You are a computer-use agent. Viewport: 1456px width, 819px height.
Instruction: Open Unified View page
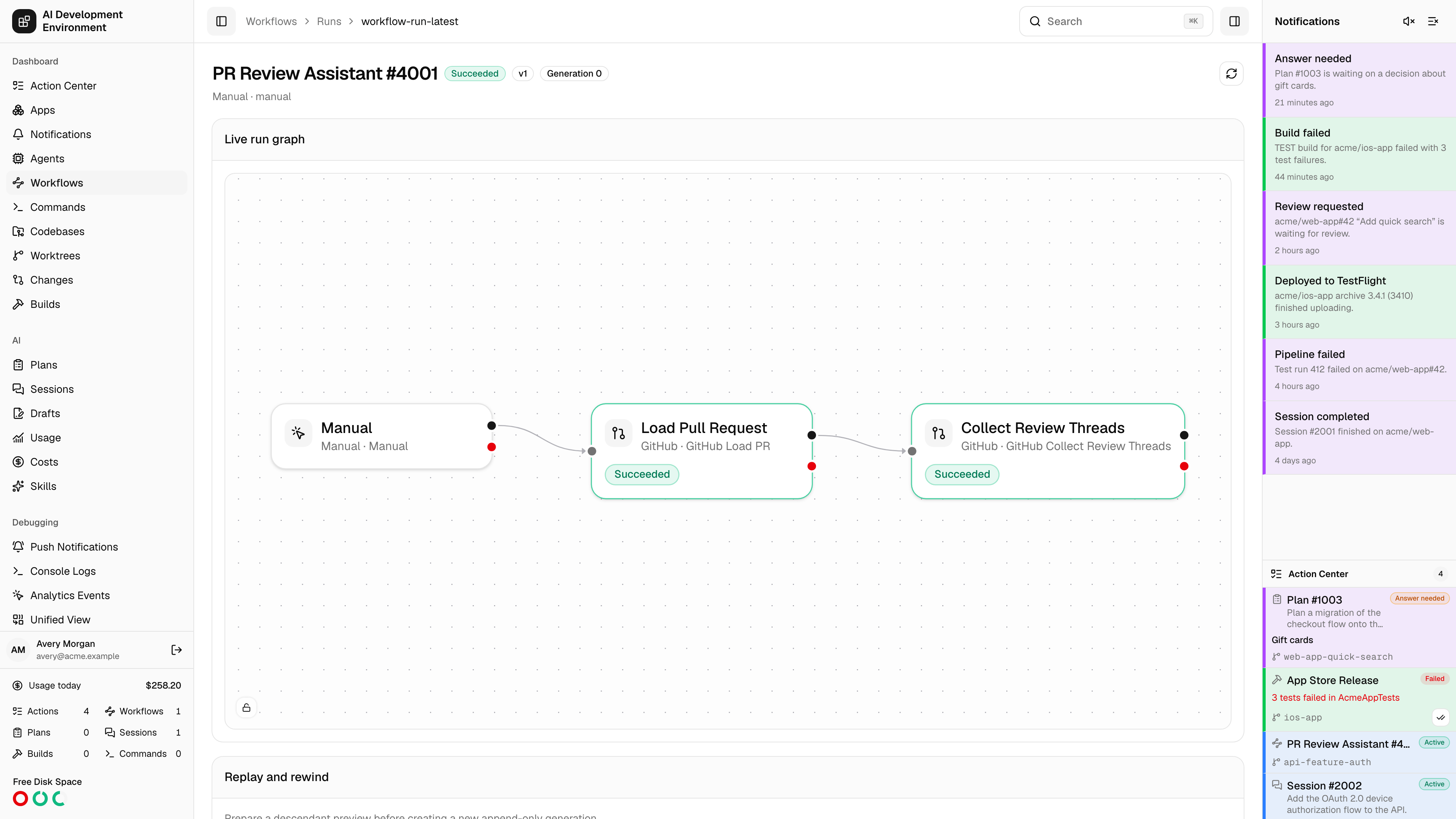(x=97, y=620)
